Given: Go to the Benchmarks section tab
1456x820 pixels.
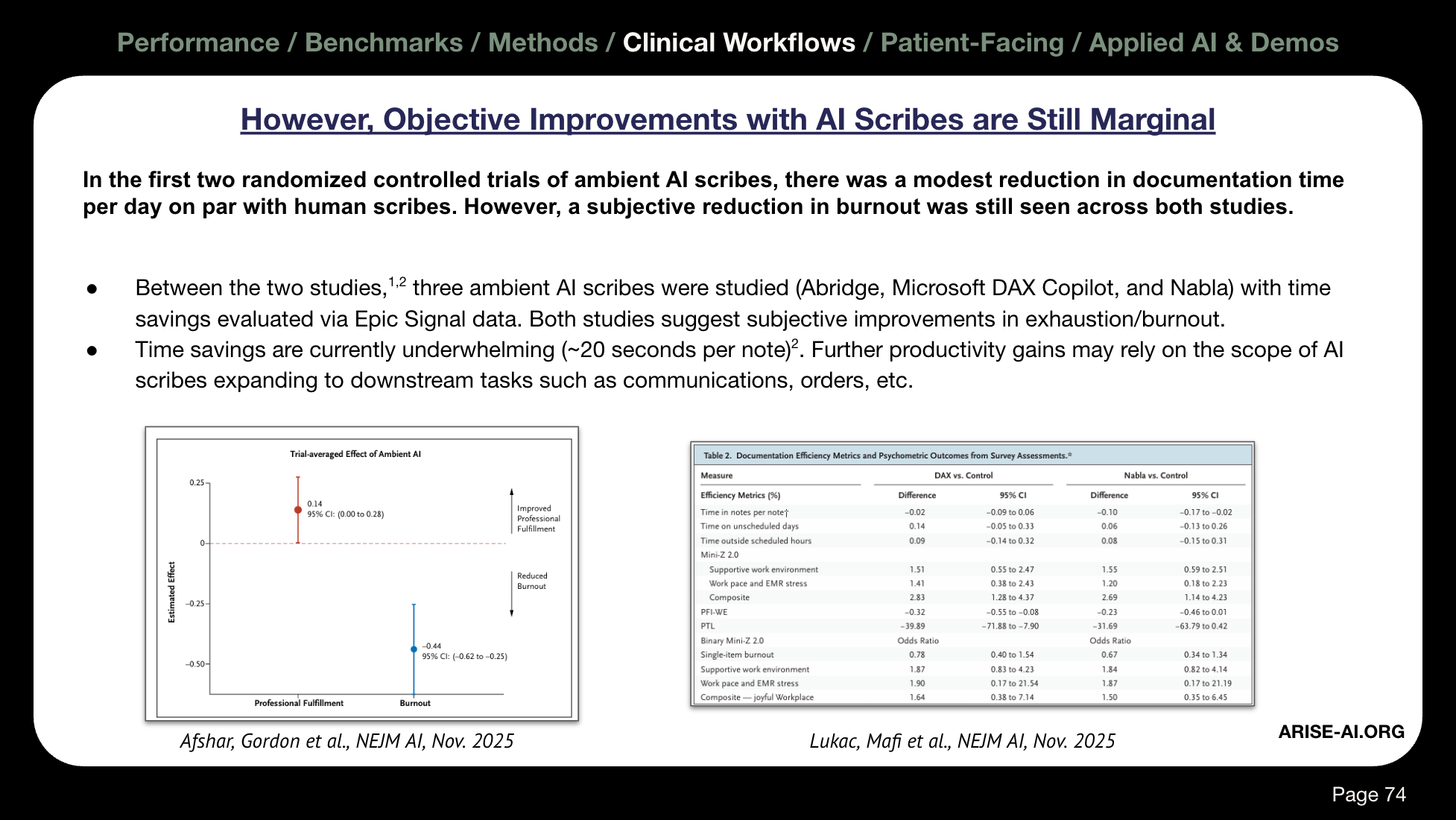Looking at the screenshot, I should 384,42.
